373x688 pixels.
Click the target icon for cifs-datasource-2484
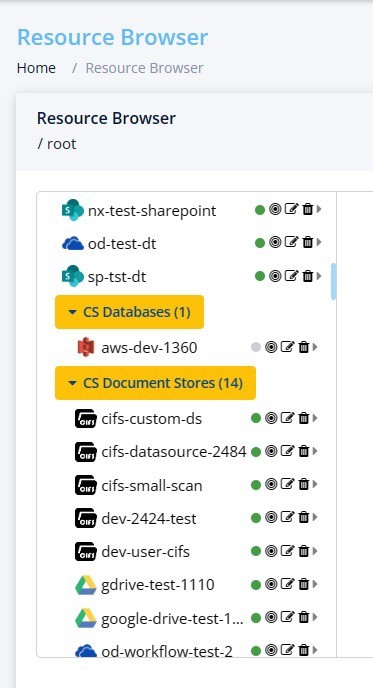coord(271,451)
